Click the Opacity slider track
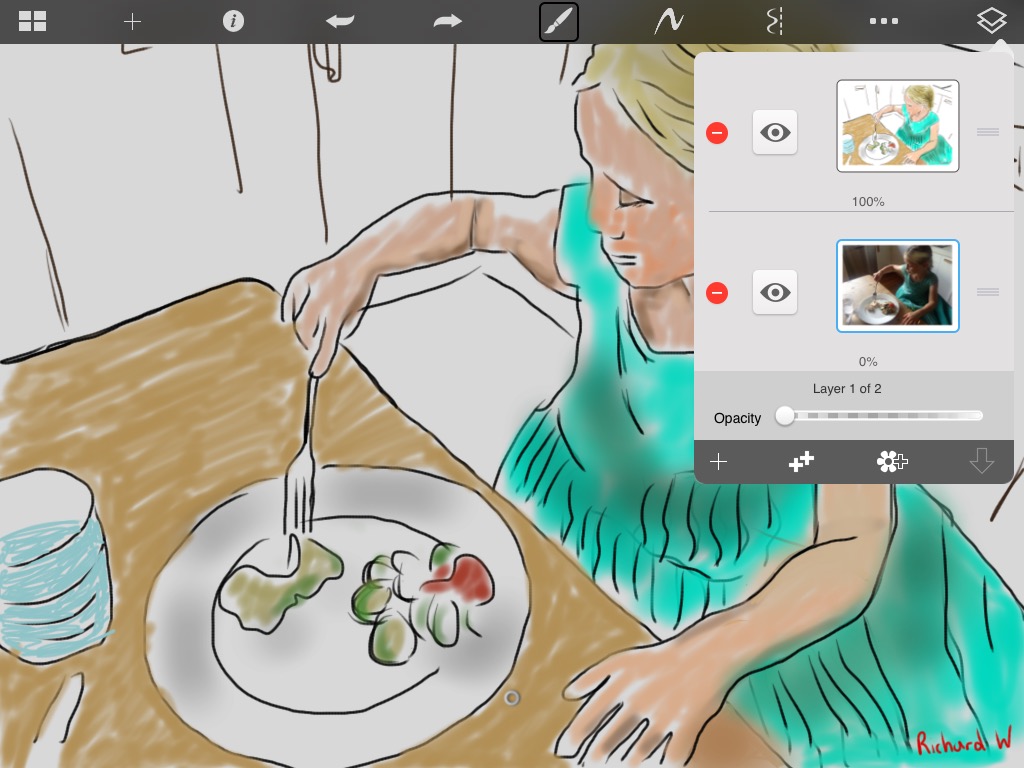Viewport: 1024px width, 768px height. click(x=880, y=416)
